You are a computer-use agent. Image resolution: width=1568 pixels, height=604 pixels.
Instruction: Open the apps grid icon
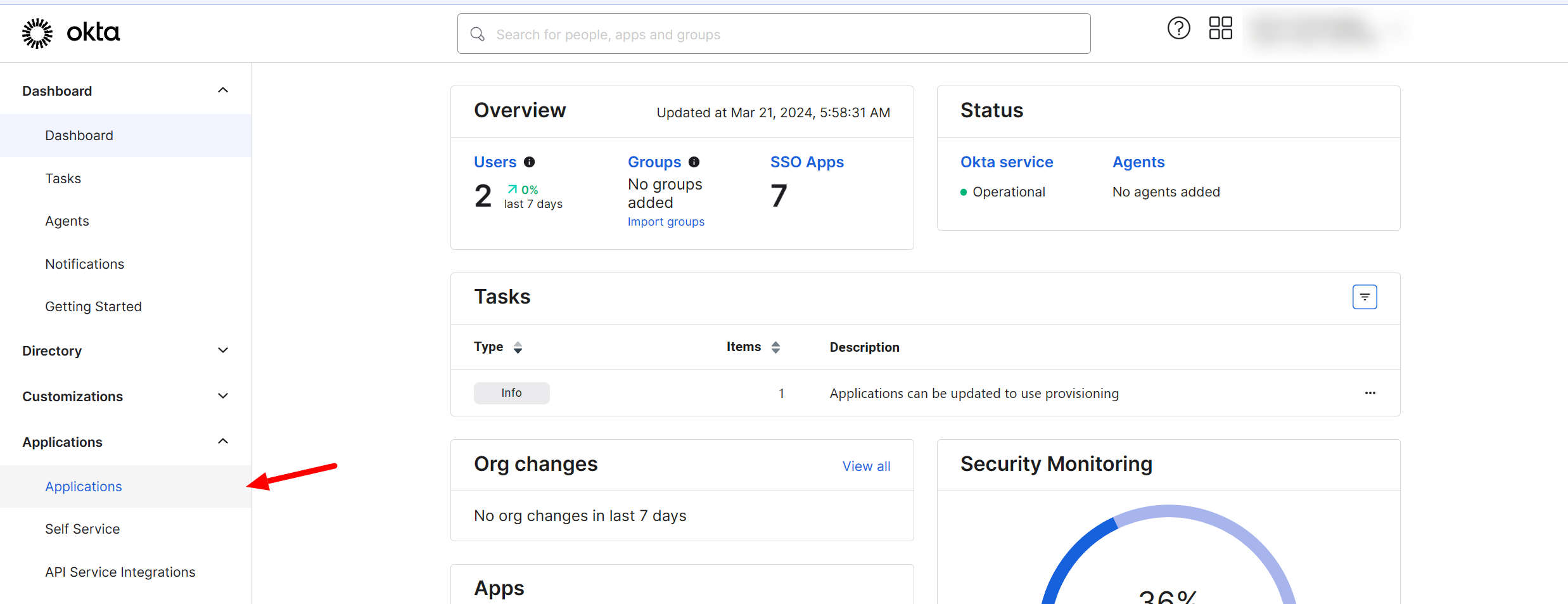(1220, 29)
